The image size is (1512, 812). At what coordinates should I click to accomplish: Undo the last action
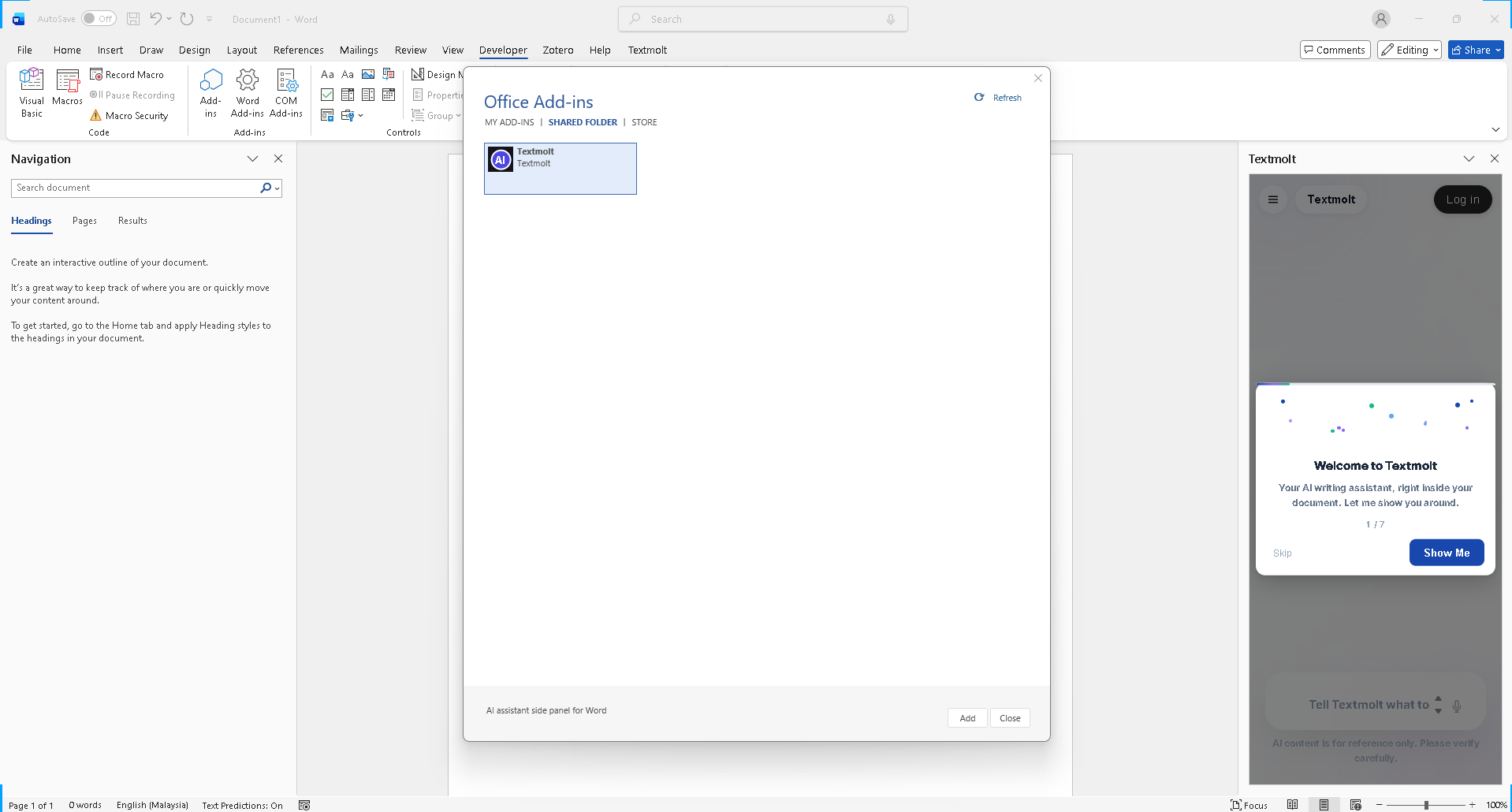pos(155,19)
